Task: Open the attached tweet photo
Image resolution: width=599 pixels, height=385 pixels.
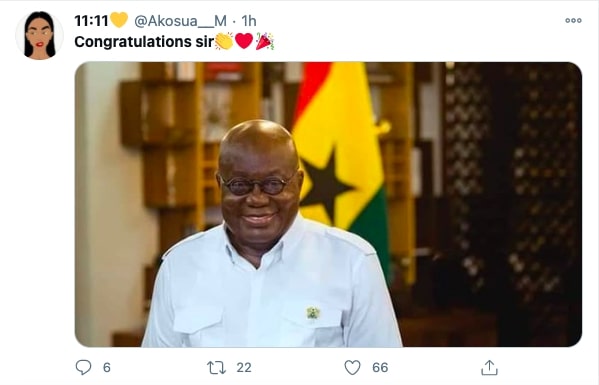Action: coord(328,204)
